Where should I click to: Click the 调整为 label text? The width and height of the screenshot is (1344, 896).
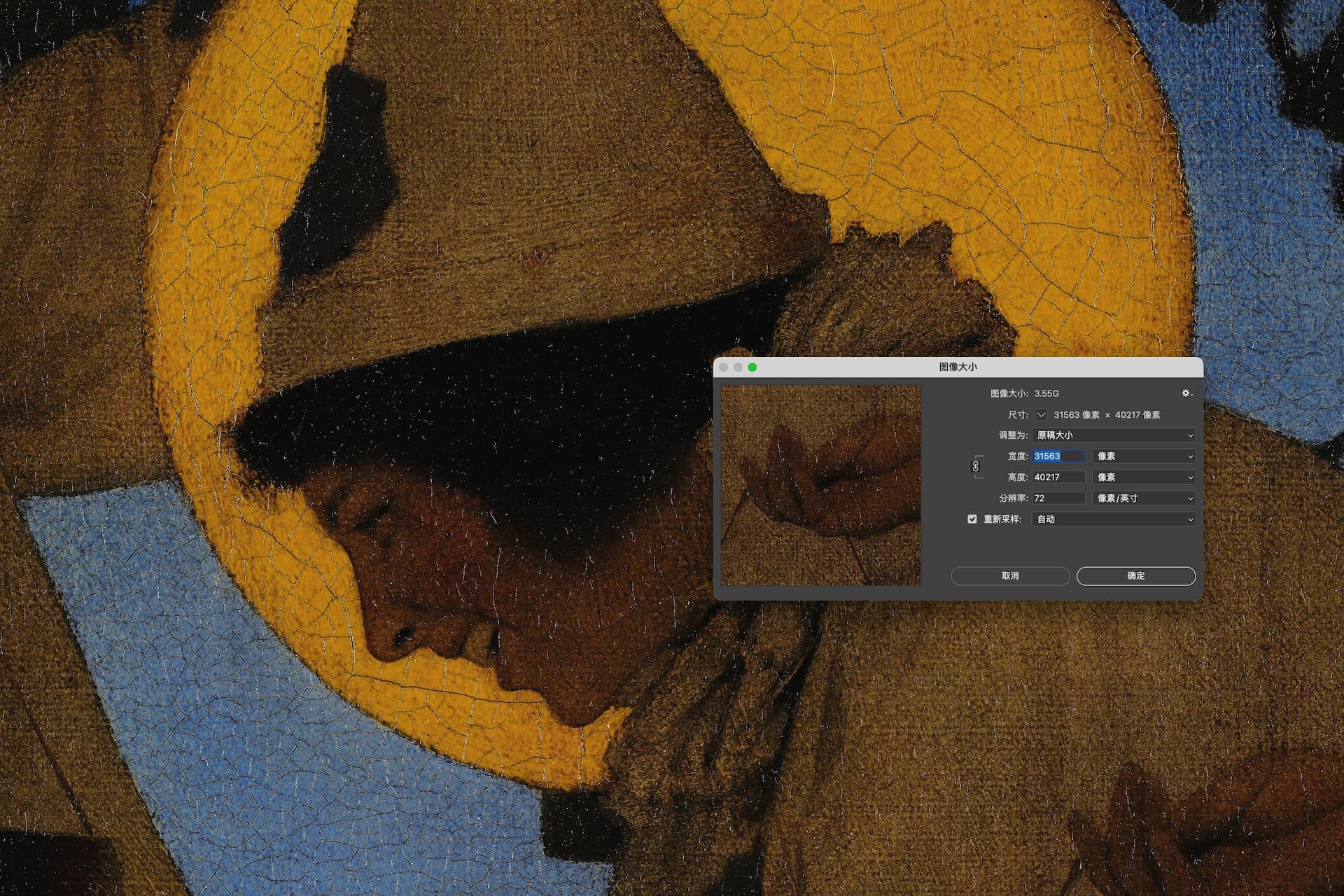click(x=1013, y=435)
